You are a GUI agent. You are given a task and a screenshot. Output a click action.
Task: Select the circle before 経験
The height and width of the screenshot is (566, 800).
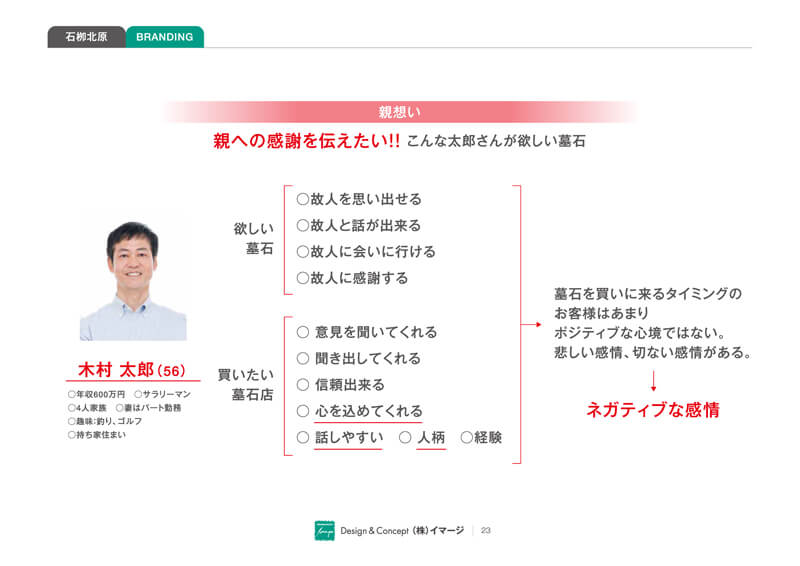pyautogui.click(x=466, y=437)
